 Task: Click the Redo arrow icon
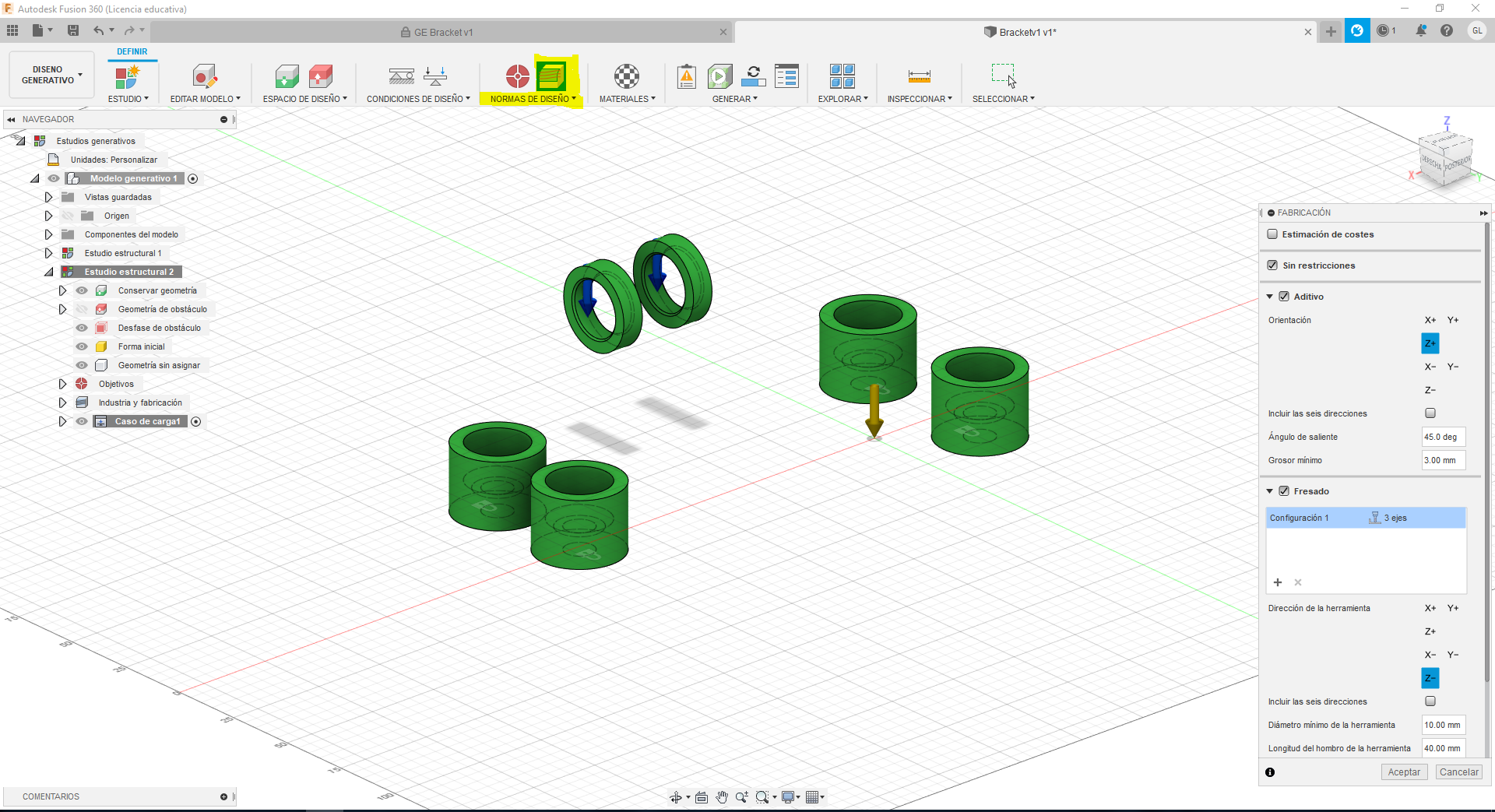(x=129, y=30)
